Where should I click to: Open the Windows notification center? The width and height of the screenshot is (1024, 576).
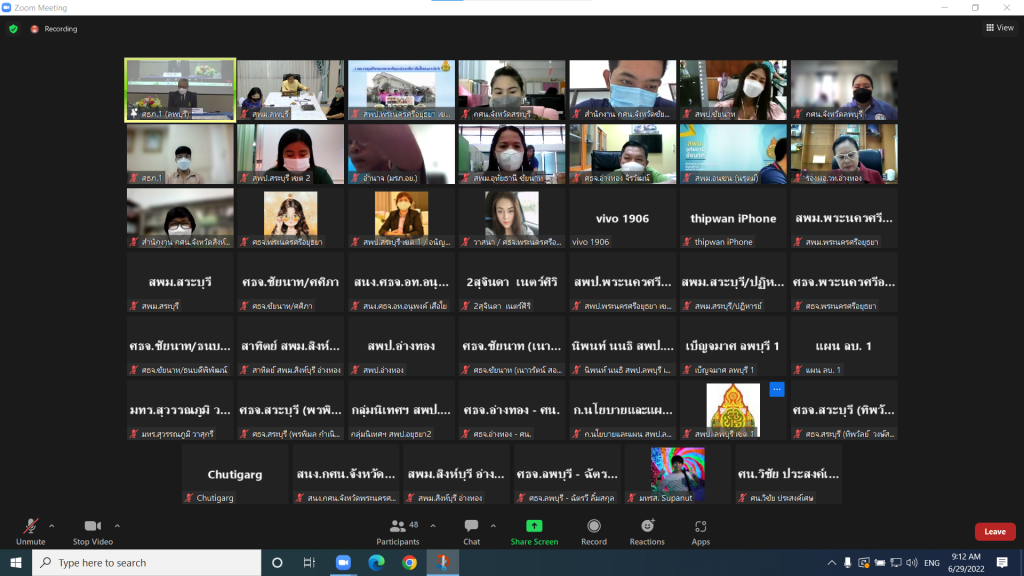[x=1002, y=562]
